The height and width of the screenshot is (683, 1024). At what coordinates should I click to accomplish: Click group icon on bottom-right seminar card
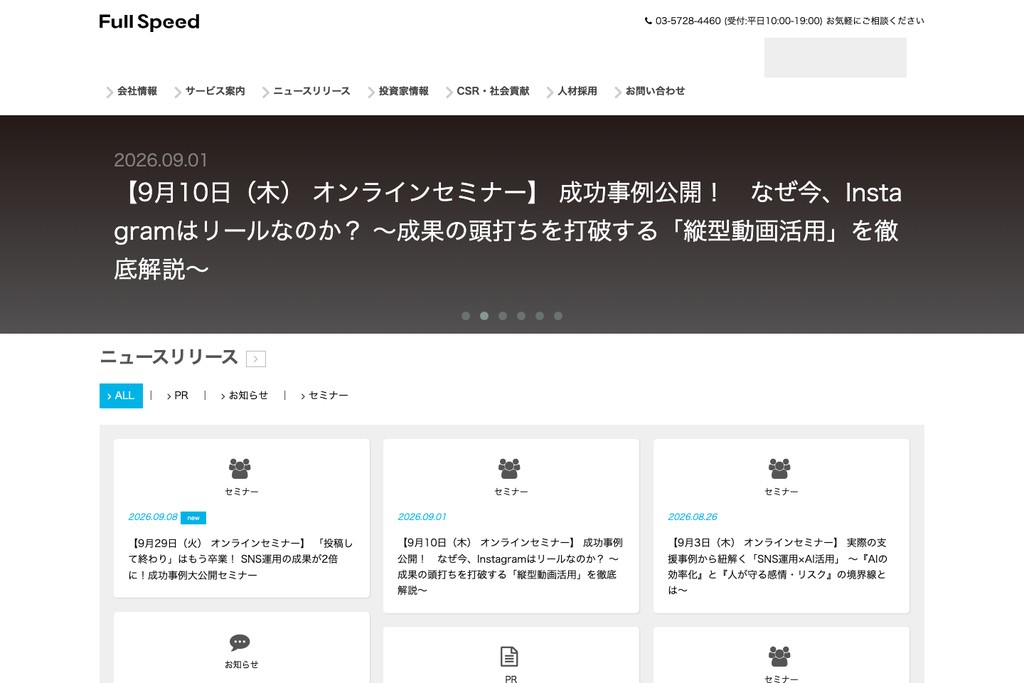tap(780, 656)
